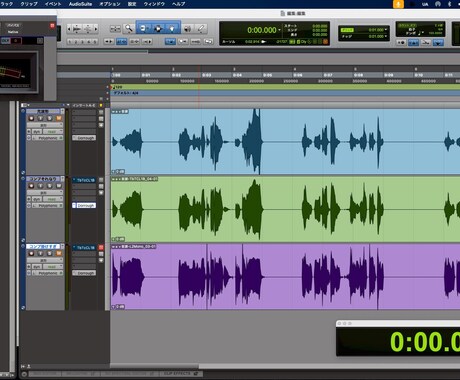Toggle the third track's orange mute button
This screenshot has height=380, width=460.
[x=59, y=254]
